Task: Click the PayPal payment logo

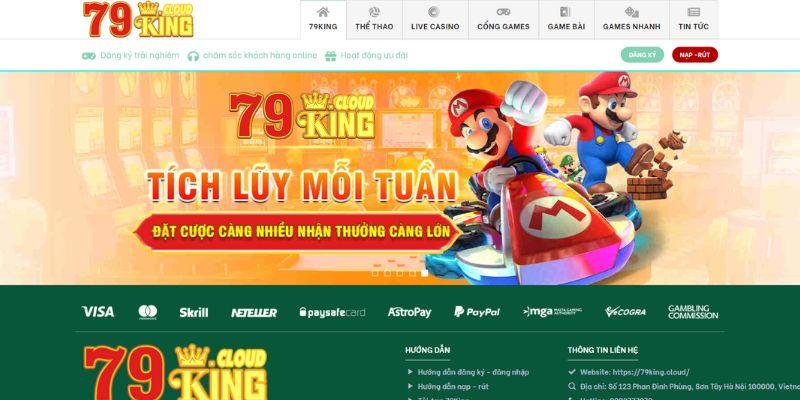Action: click(x=477, y=312)
